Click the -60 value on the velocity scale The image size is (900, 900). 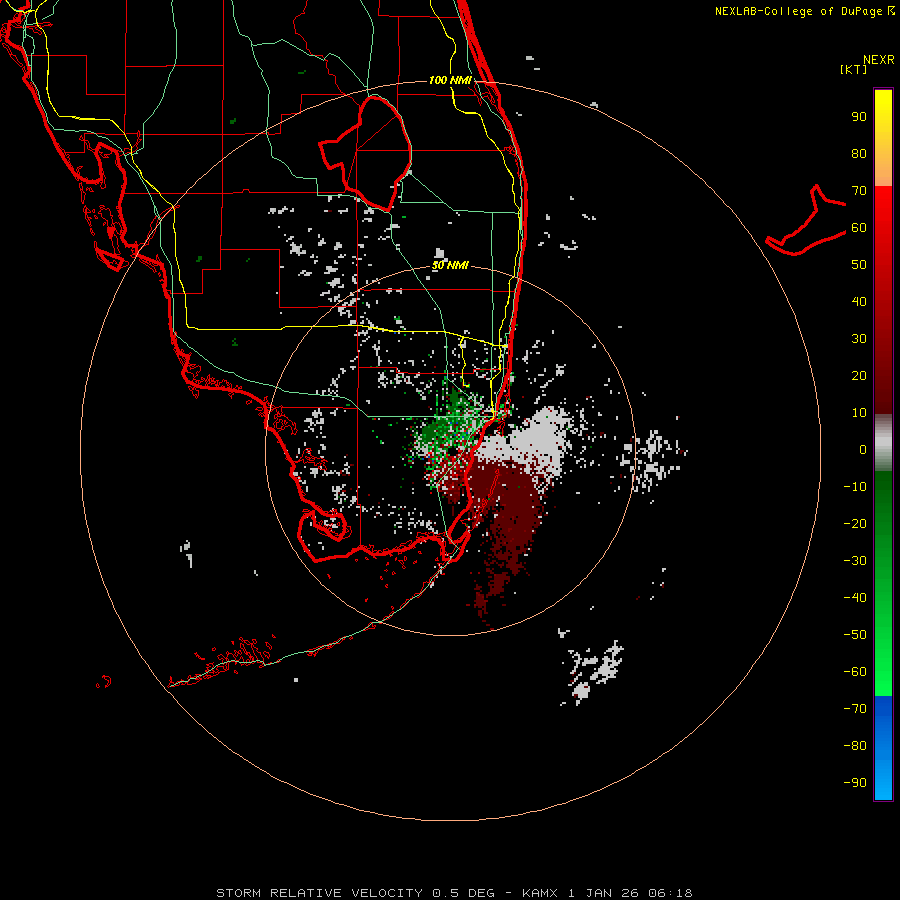click(x=855, y=672)
